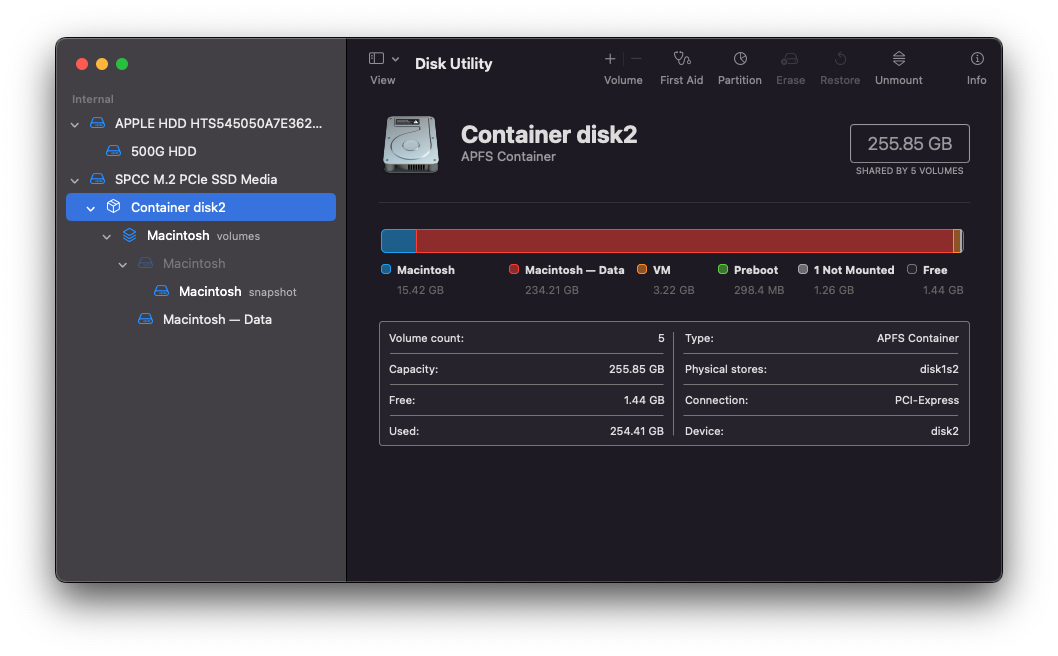Click the First Aid stethoscope icon
1058x656 pixels.
pos(682,59)
